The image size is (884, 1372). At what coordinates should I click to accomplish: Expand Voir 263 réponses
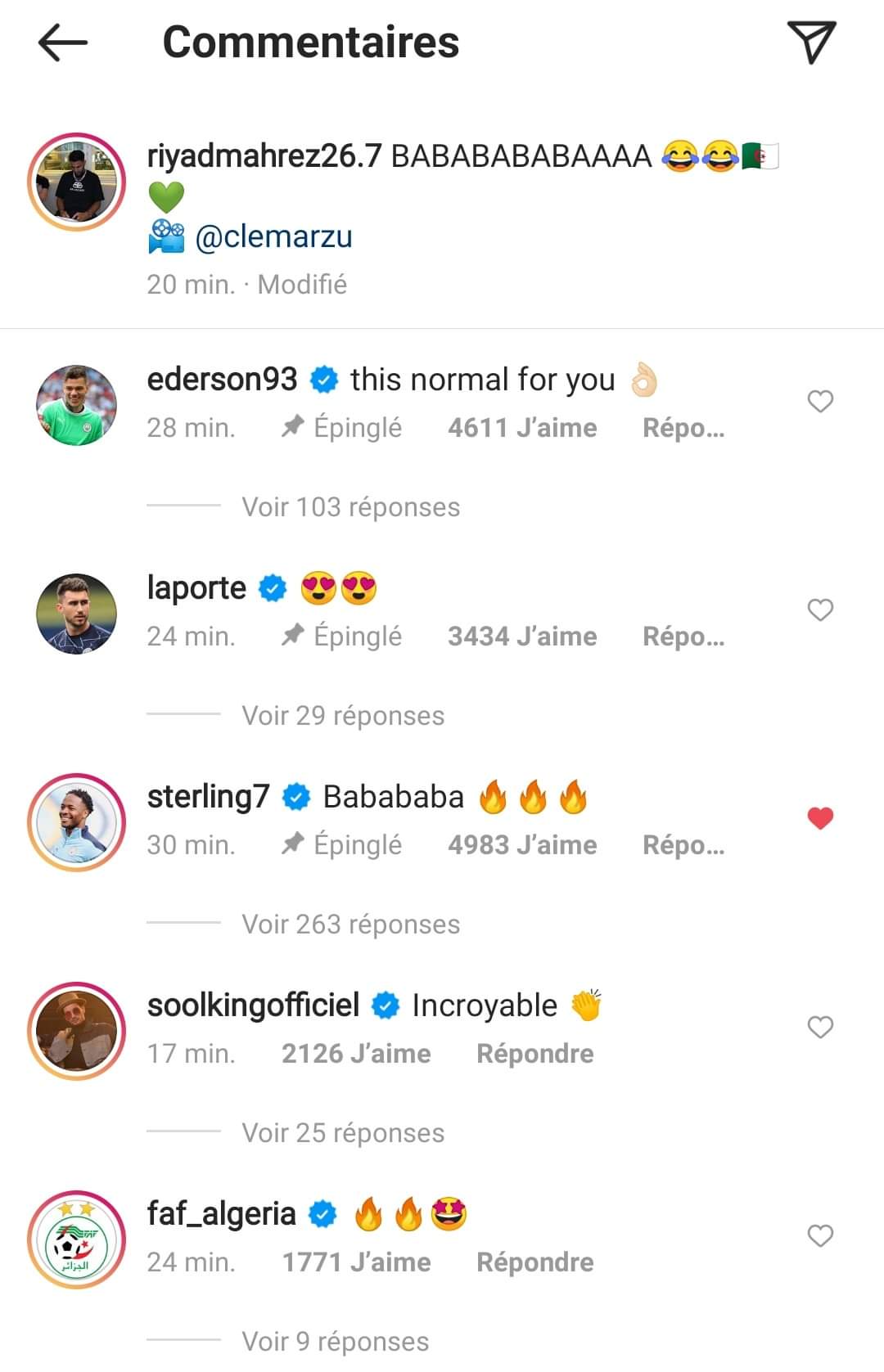click(x=350, y=924)
